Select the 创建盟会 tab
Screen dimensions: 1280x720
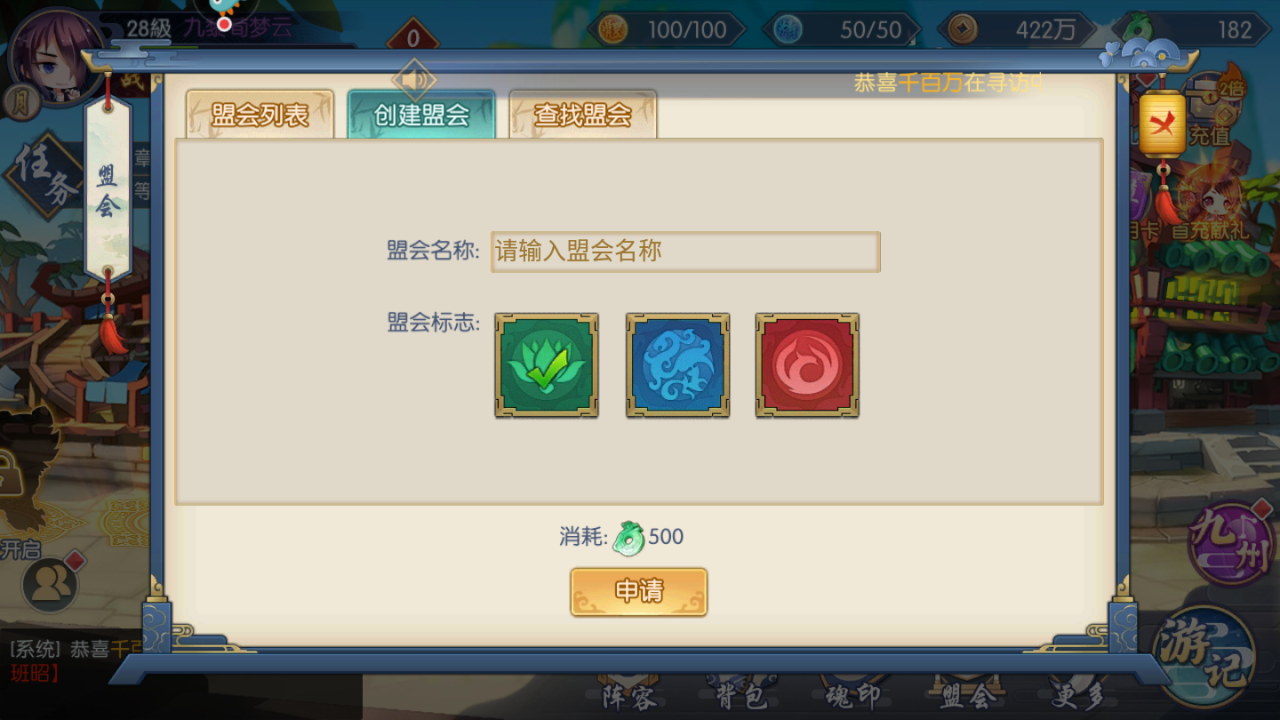click(421, 114)
